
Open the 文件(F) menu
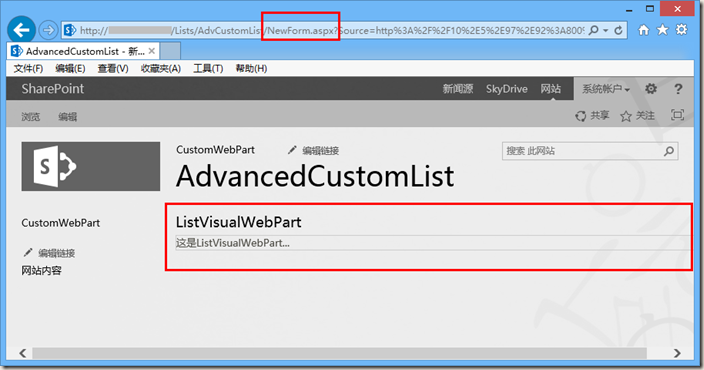(28, 69)
